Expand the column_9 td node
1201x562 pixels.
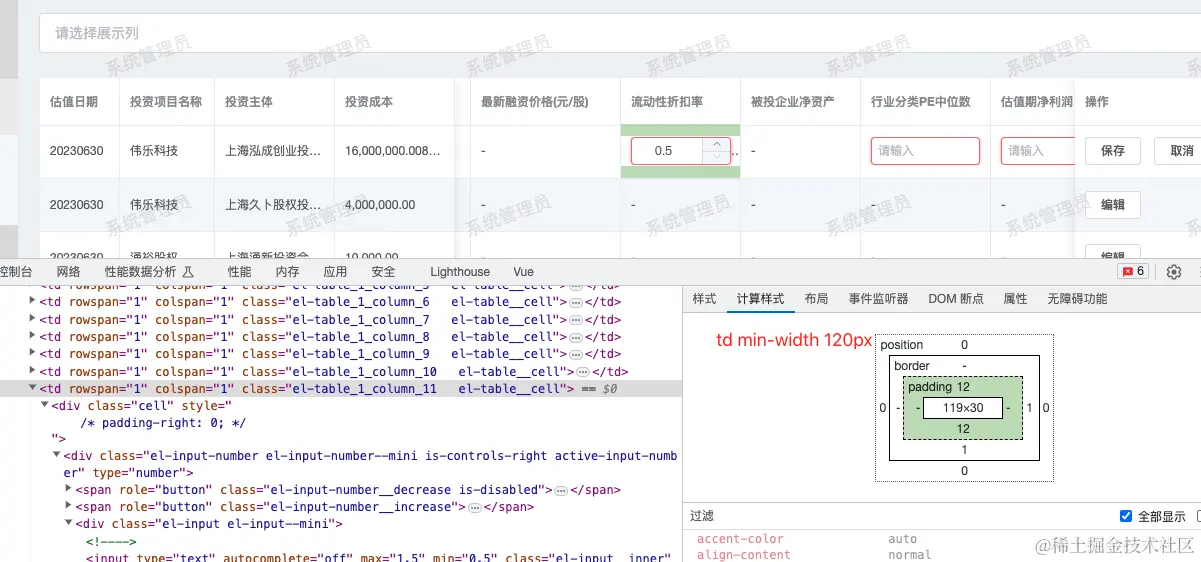pos(33,354)
